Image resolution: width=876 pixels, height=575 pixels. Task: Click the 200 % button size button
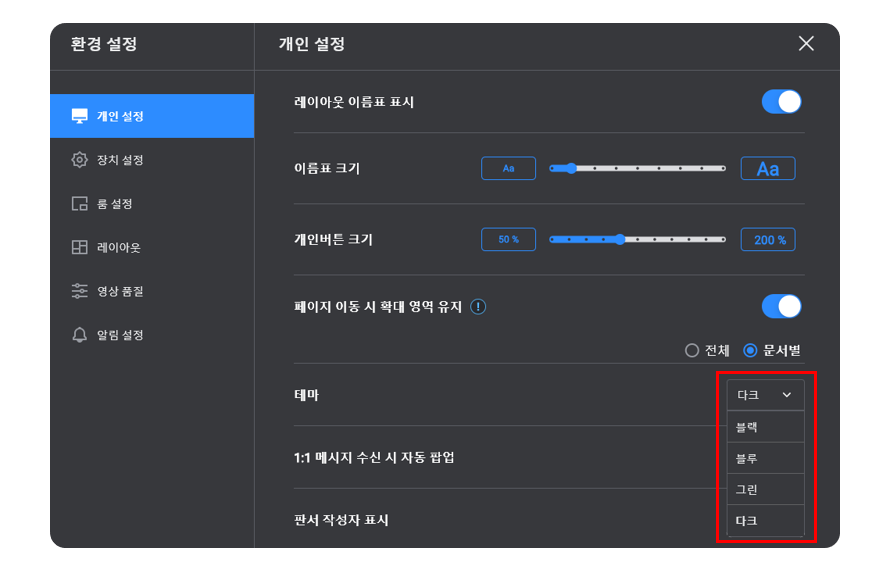pos(768,240)
